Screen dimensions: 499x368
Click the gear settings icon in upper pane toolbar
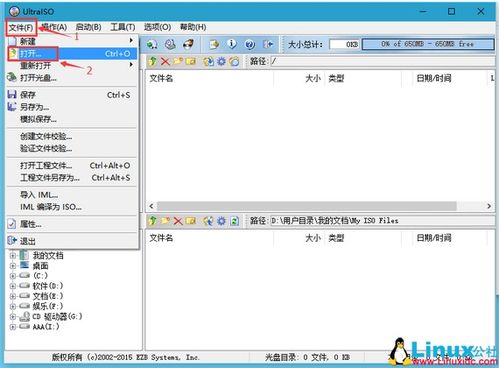(221, 61)
